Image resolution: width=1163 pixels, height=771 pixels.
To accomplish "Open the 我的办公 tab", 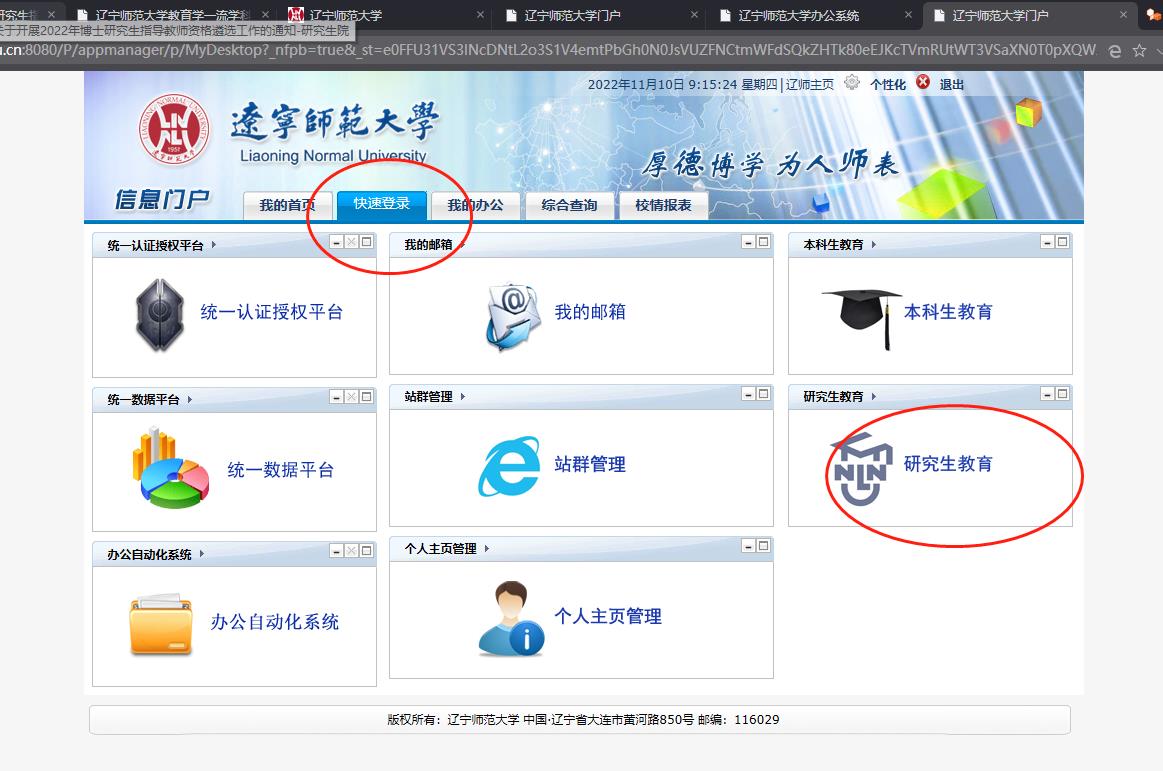I will [x=475, y=206].
